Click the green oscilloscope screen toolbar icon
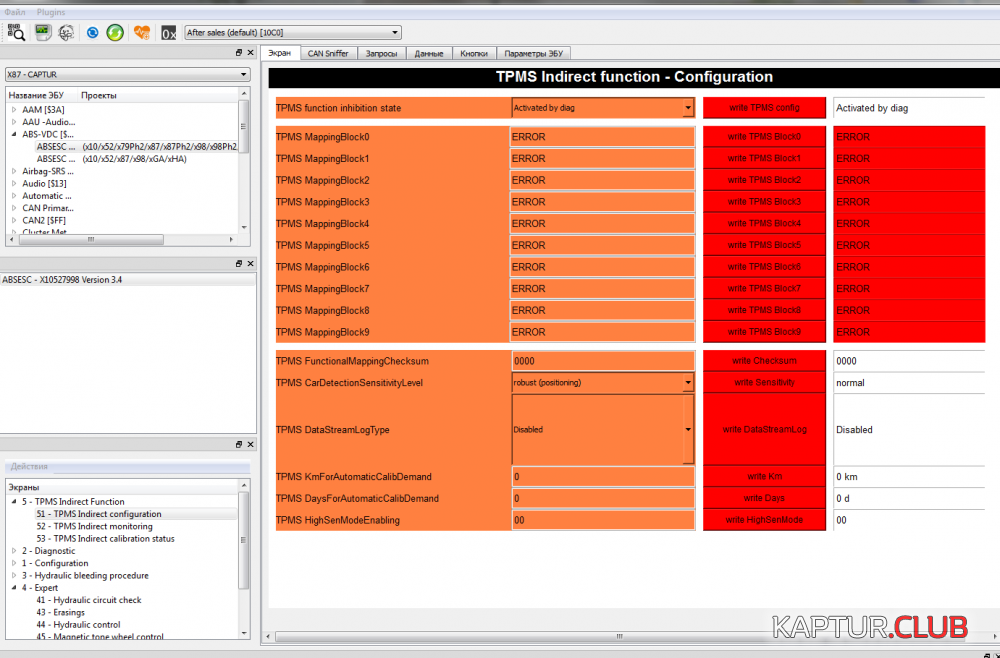The image size is (1000, 658). click(x=43, y=32)
